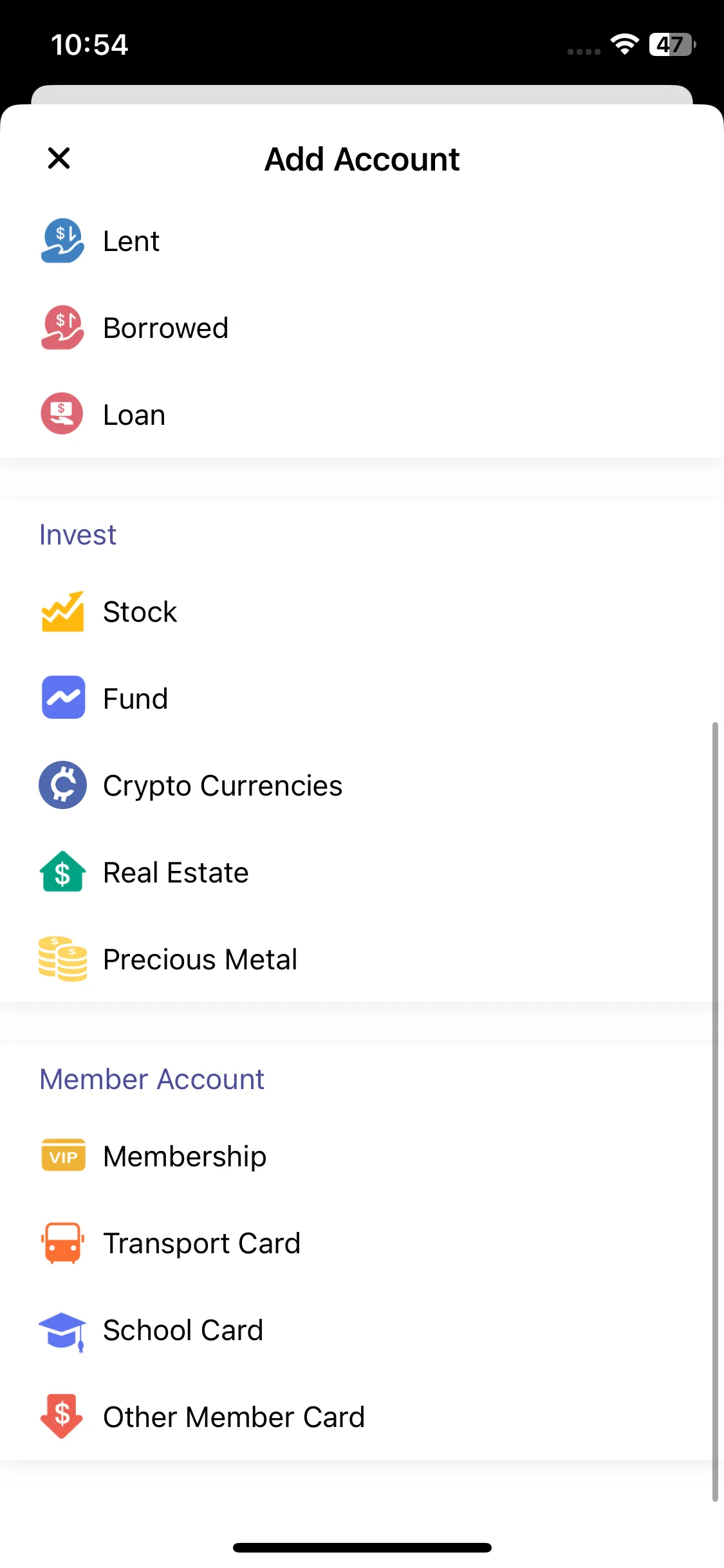Tap the blue Lent hand icon
The width and height of the screenshot is (724, 1568).
tap(62, 241)
